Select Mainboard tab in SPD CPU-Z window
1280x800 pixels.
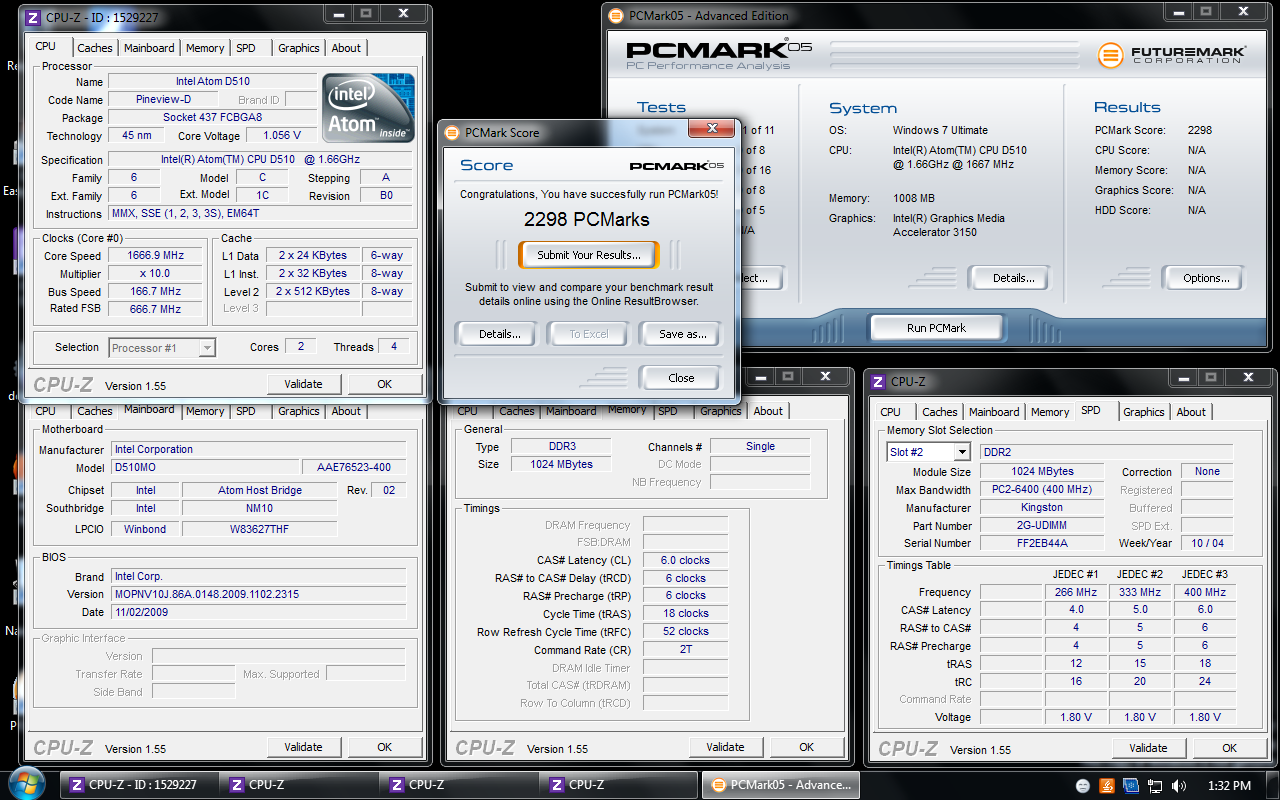(x=994, y=412)
